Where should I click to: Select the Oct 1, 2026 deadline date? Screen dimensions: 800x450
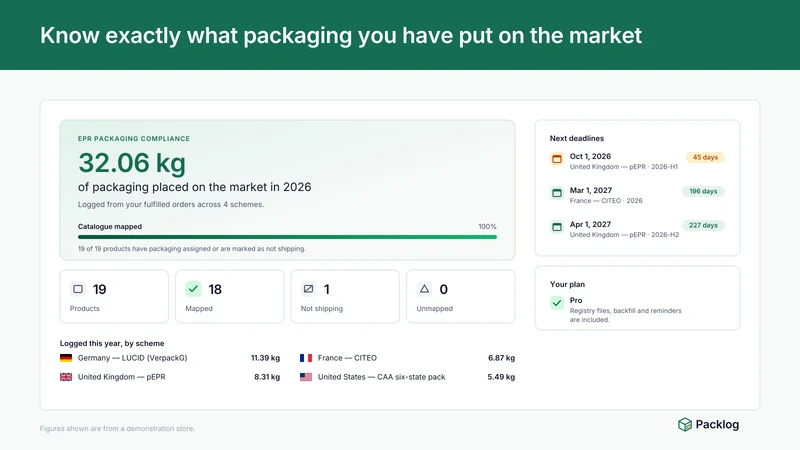pyautogui.click(x=590, y=156)
